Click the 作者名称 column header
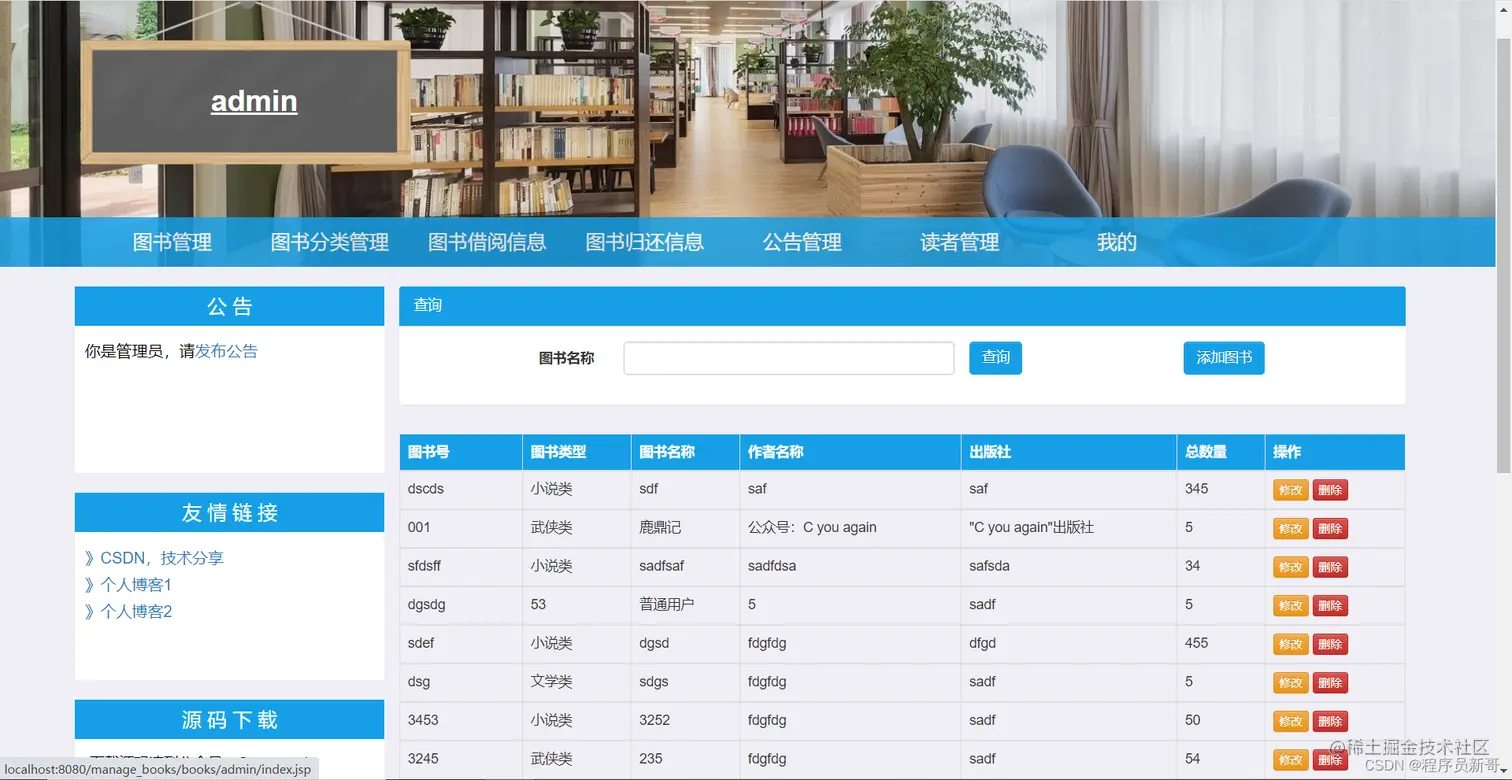 pos(851,452)
